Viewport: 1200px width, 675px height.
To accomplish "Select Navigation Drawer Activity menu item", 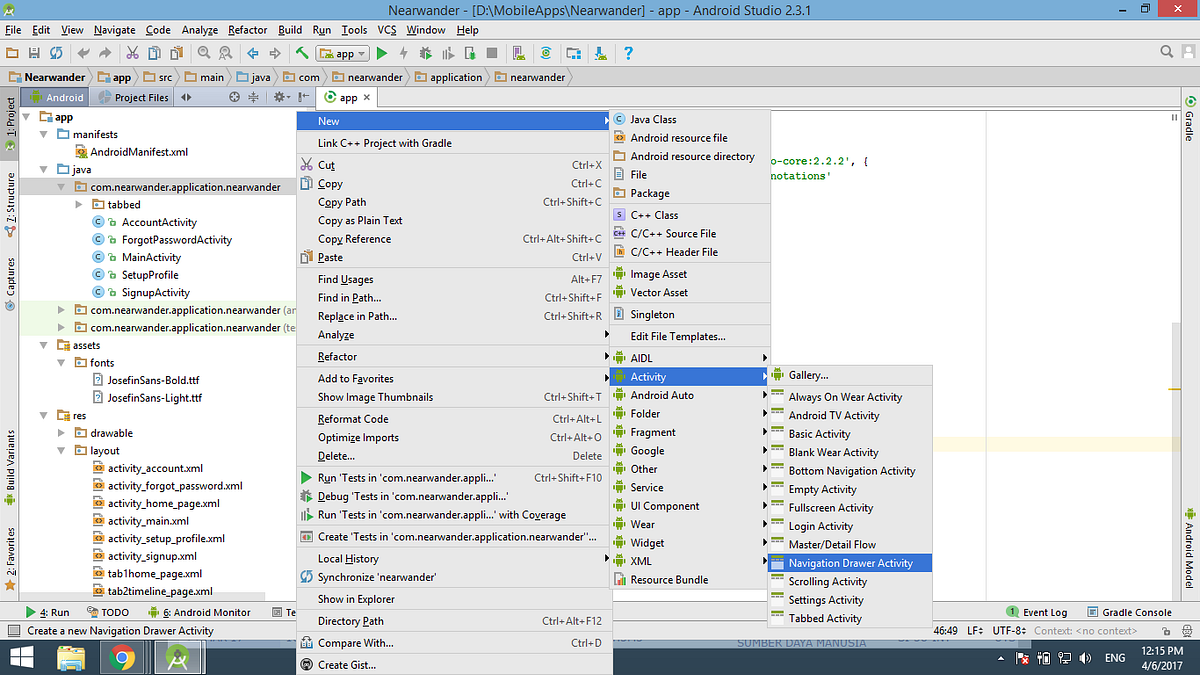I will [850, 563].
